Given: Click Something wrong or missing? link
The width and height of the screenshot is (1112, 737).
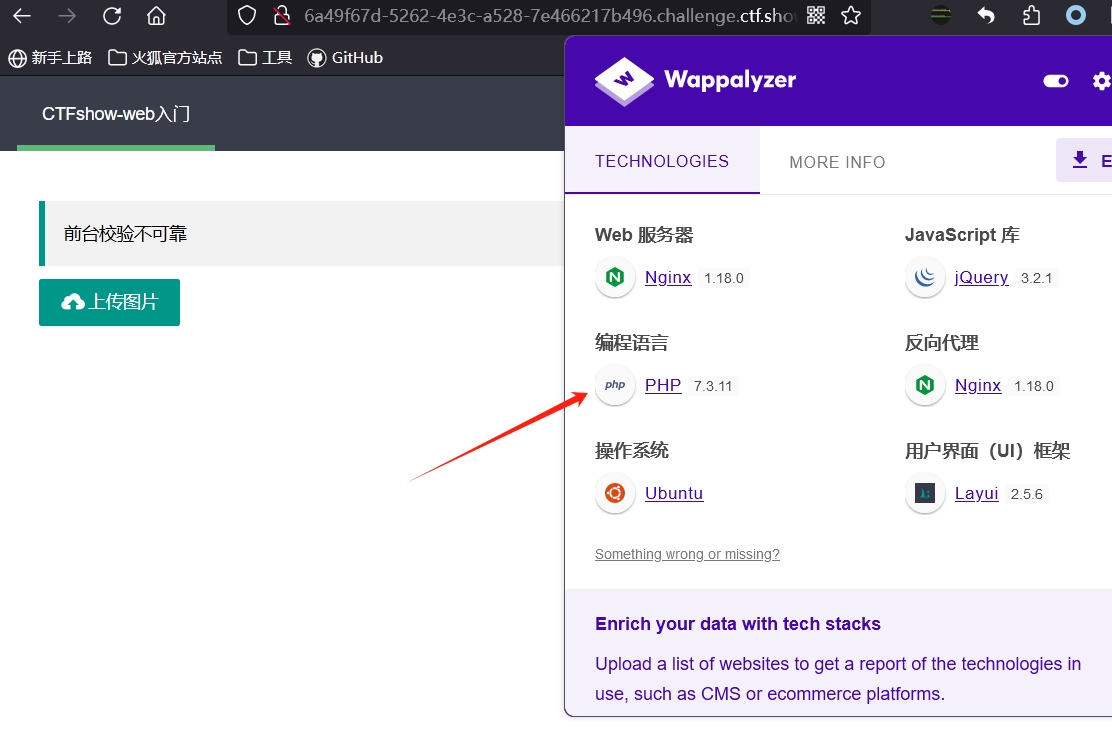Looking at the screenshot, I should [687, 554].
